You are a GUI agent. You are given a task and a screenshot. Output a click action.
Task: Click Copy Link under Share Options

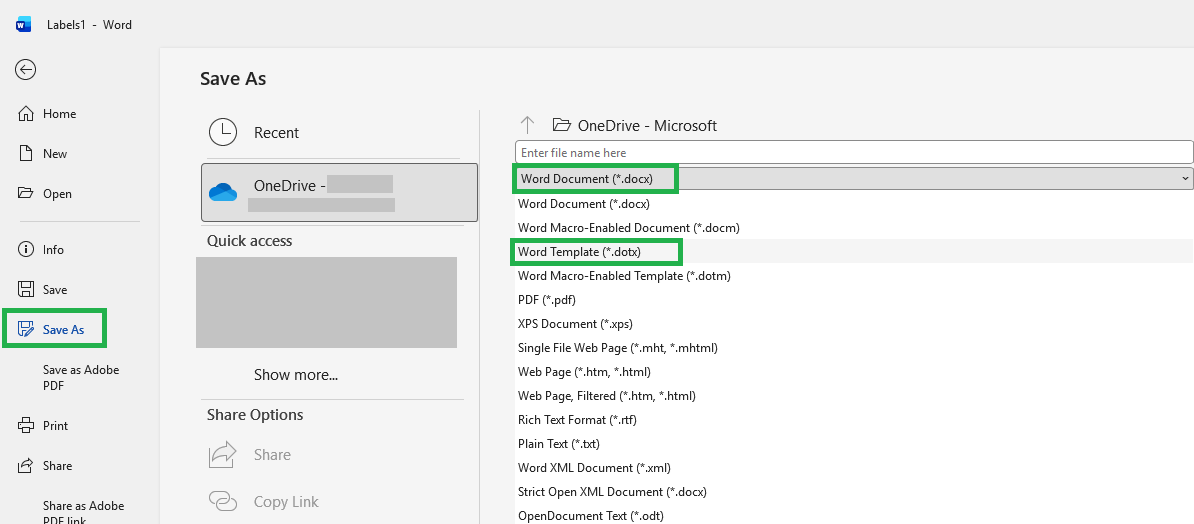tap(263, 501)
